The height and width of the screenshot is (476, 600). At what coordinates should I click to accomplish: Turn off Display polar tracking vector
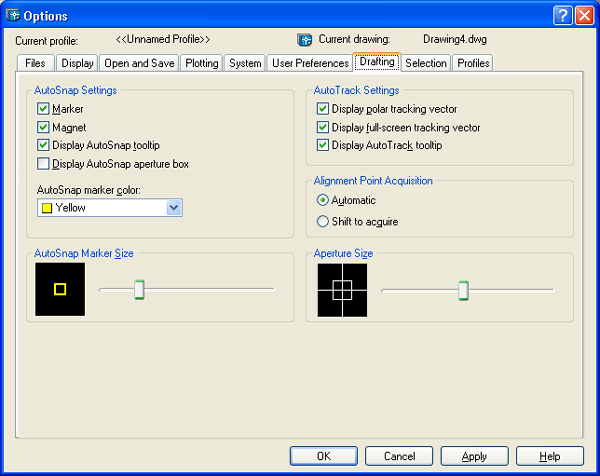click(323, 109)
